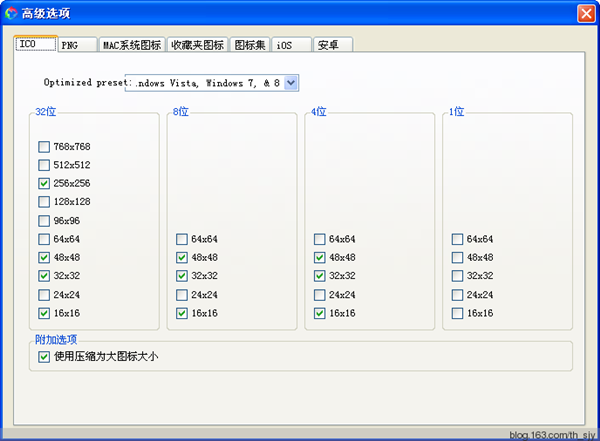Screen dimensions: 600x441
Task: Enable the 768x768 checkbox in 32位
Action: pyautogui.click(x=44, y=147)
